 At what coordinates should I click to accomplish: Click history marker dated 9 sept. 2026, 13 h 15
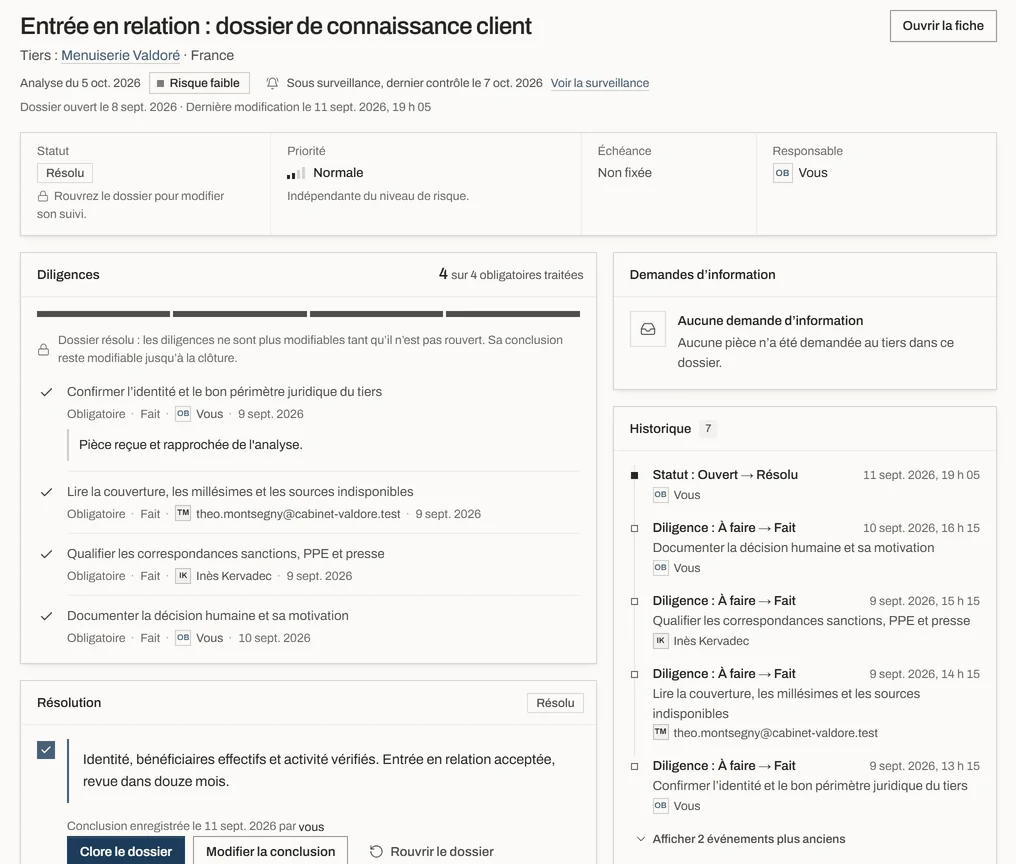pos(634,766)
